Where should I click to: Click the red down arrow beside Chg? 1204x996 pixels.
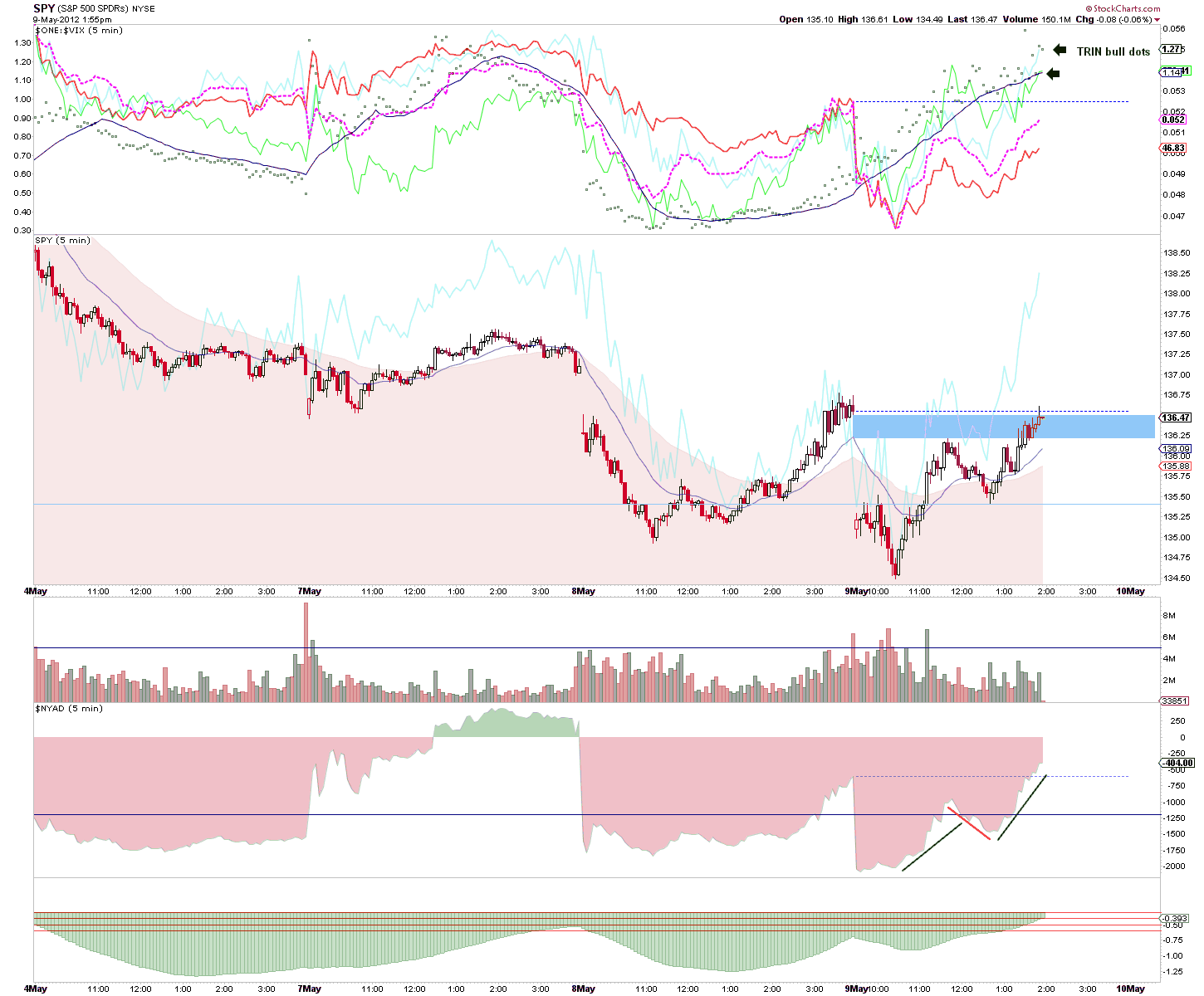click(1158, 19)
